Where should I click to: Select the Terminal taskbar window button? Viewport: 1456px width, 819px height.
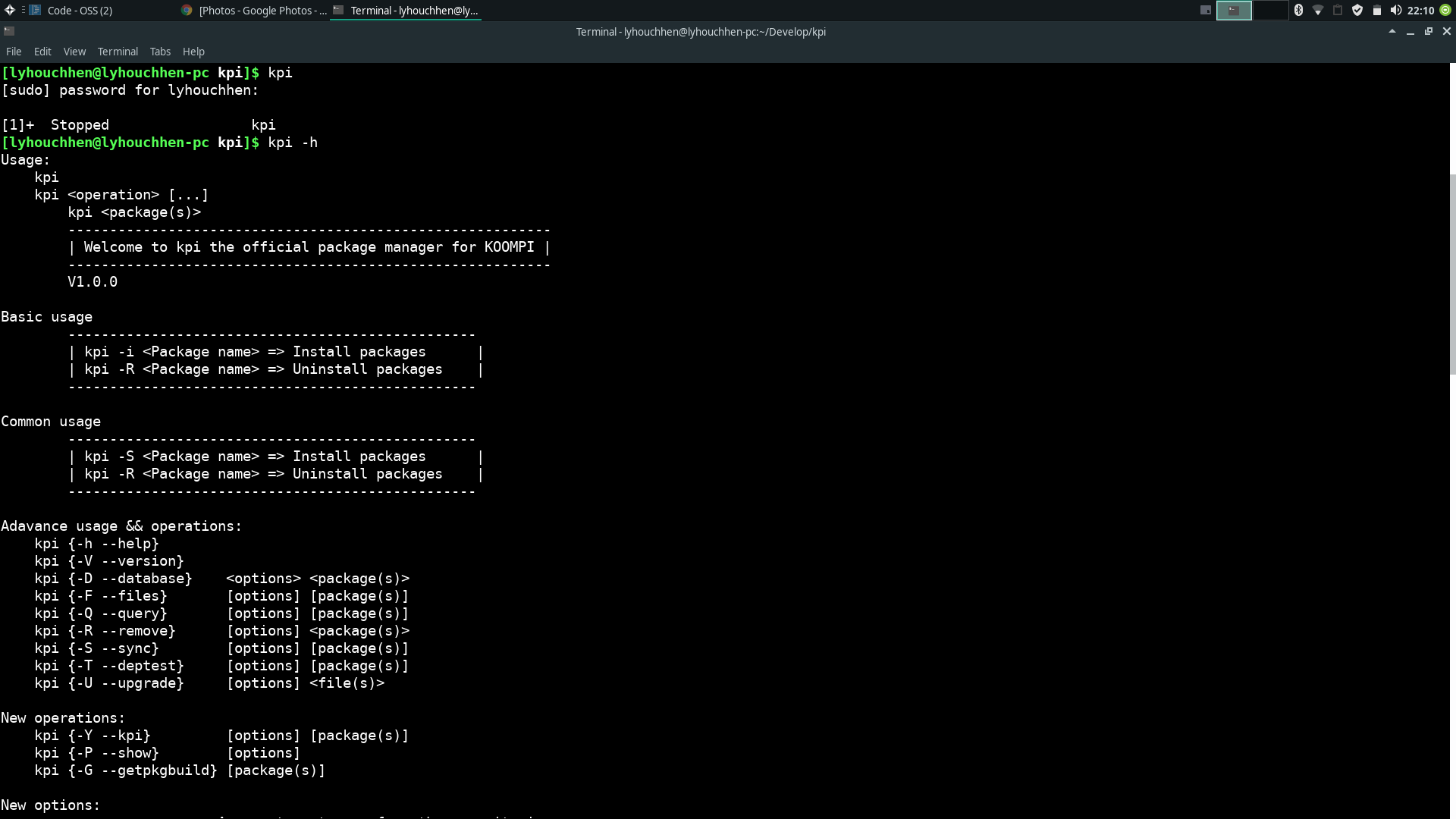coord(406,11)
